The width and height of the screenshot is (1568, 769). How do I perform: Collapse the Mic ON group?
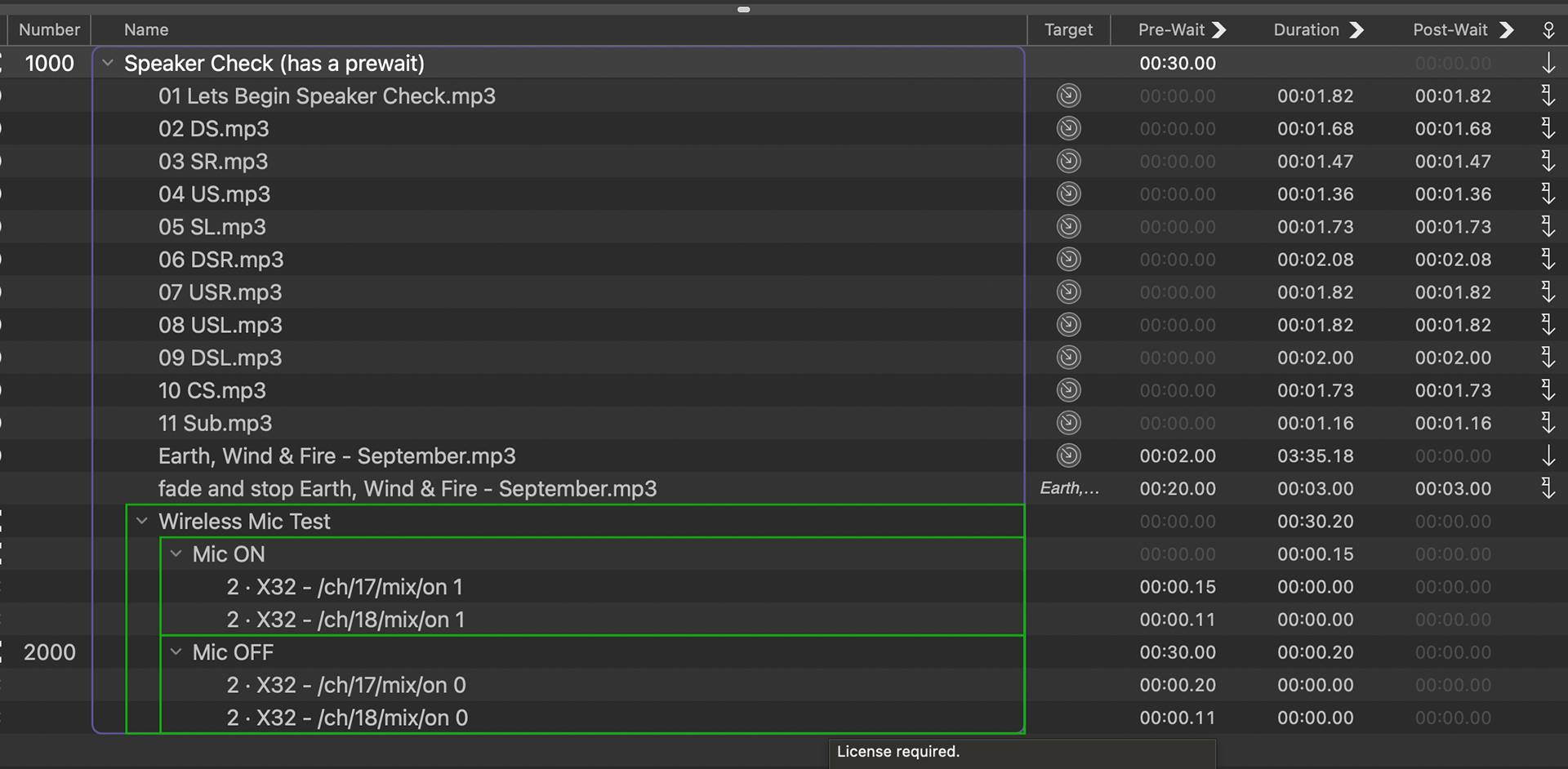(x=176, y=553)
